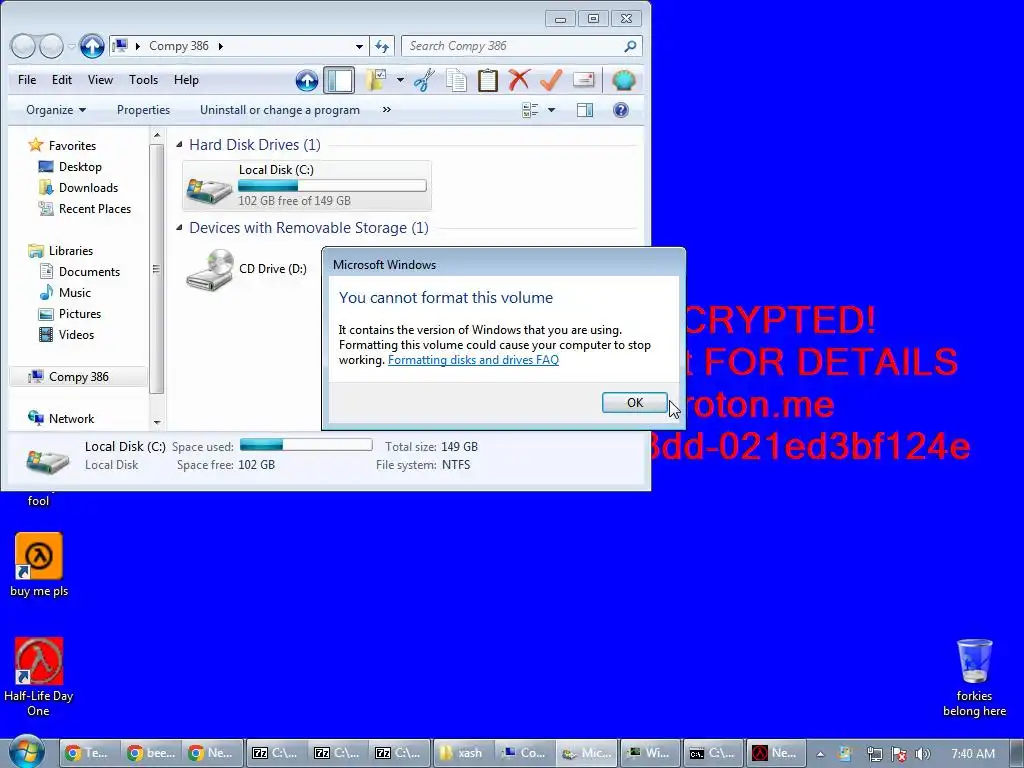Image resolution: width=1024 pixels, height=768 pixels.
Task: Click the teal shell icon in toolbar
Action: click(624, 80)
